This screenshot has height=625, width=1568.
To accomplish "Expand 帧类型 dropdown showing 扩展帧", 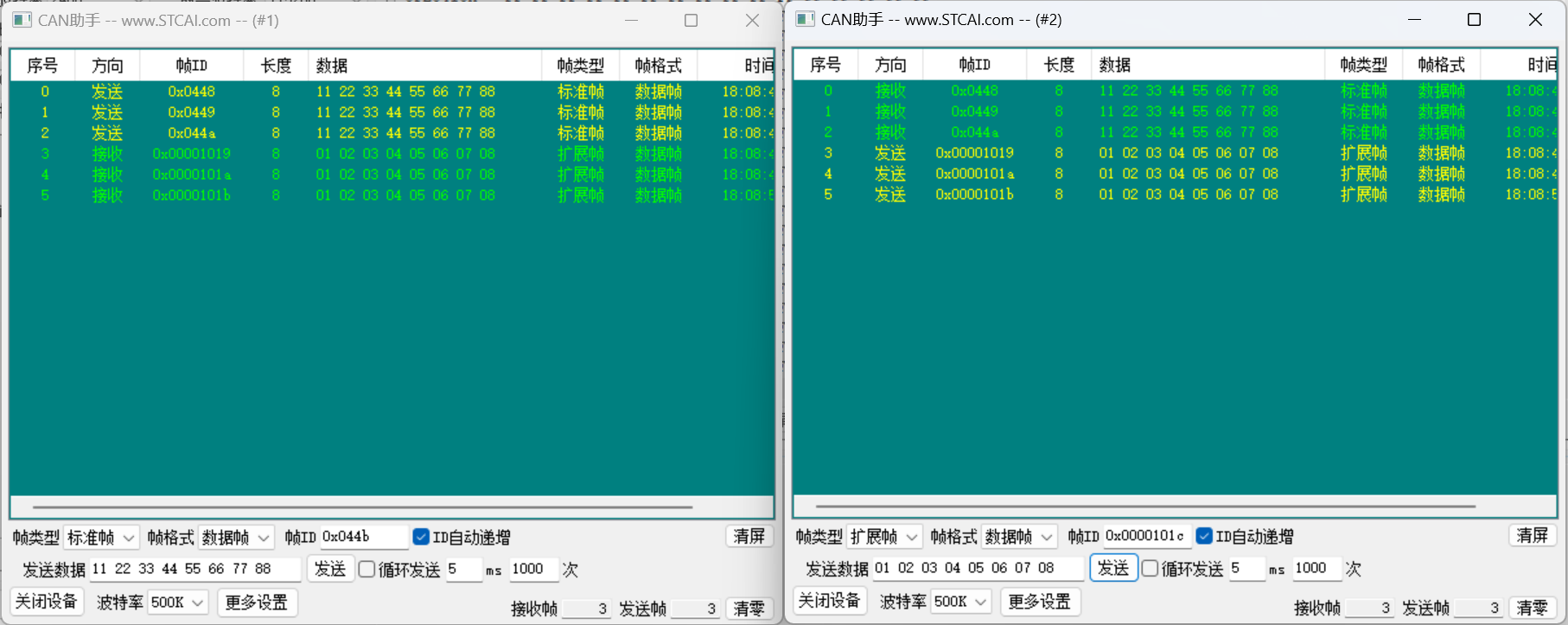I will pyautogui.click(x=884, y=537).
